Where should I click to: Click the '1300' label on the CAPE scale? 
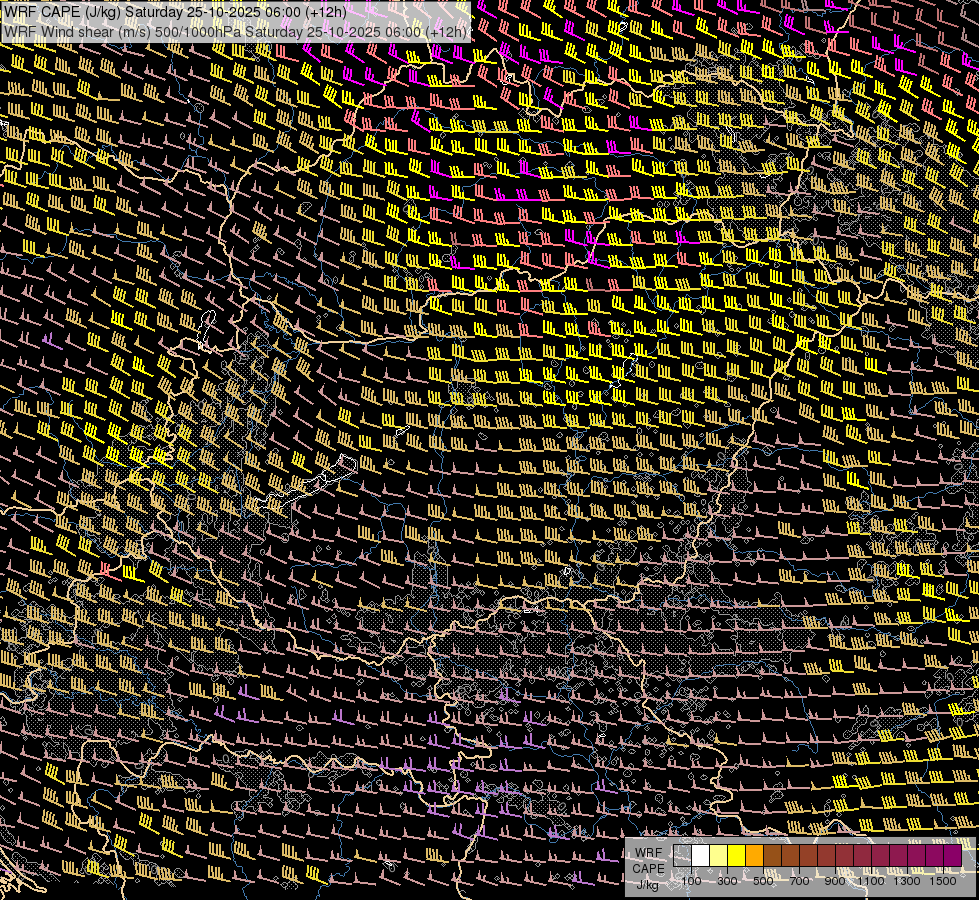(907, 881)
